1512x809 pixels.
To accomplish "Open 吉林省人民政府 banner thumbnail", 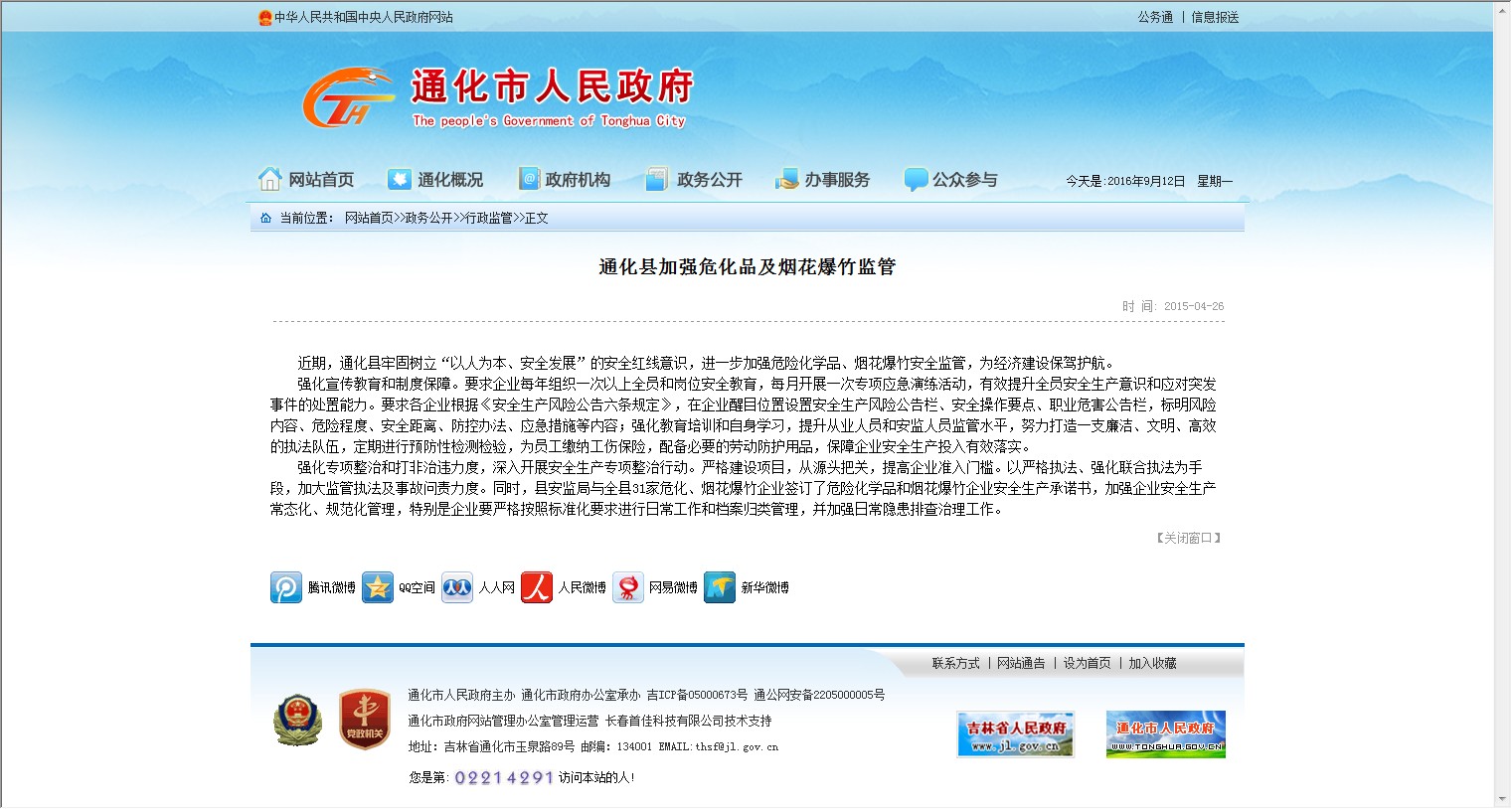I will tap(1015, 734).
